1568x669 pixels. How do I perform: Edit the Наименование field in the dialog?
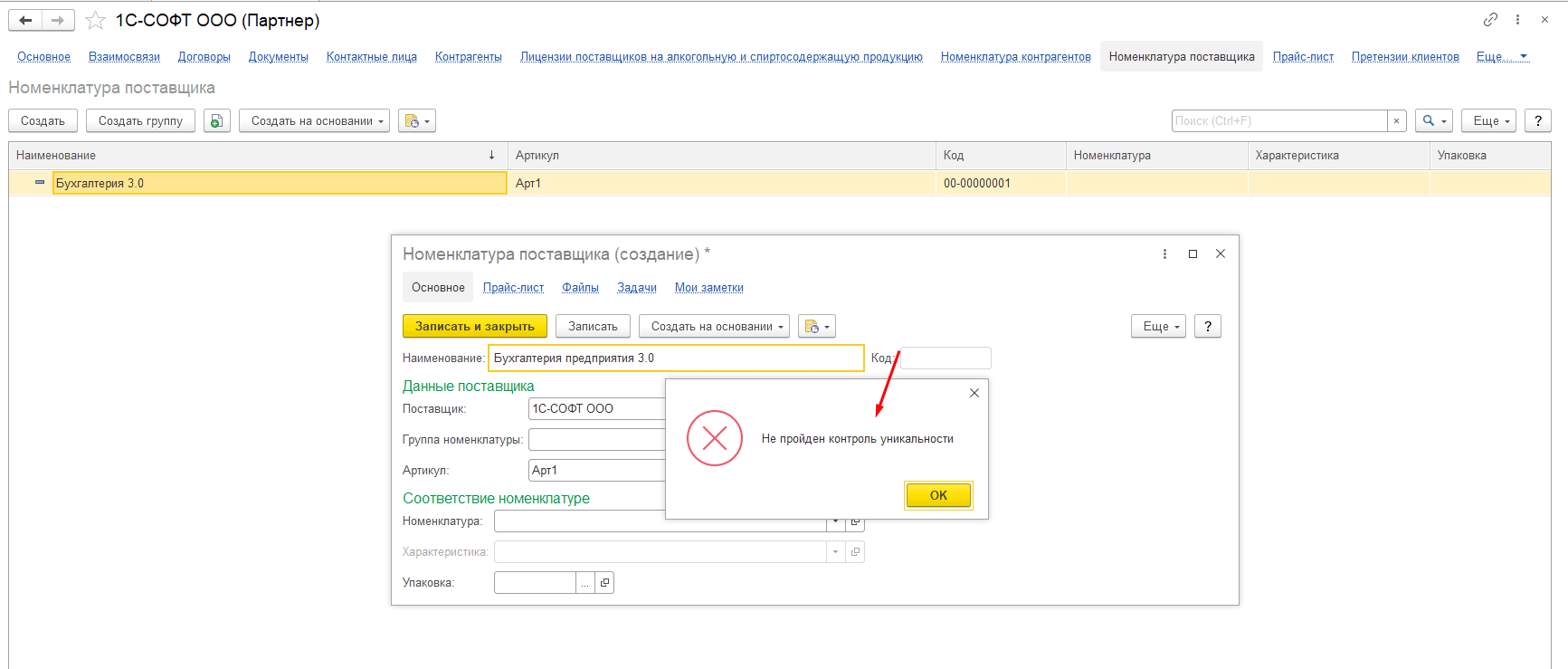[676, 358]
